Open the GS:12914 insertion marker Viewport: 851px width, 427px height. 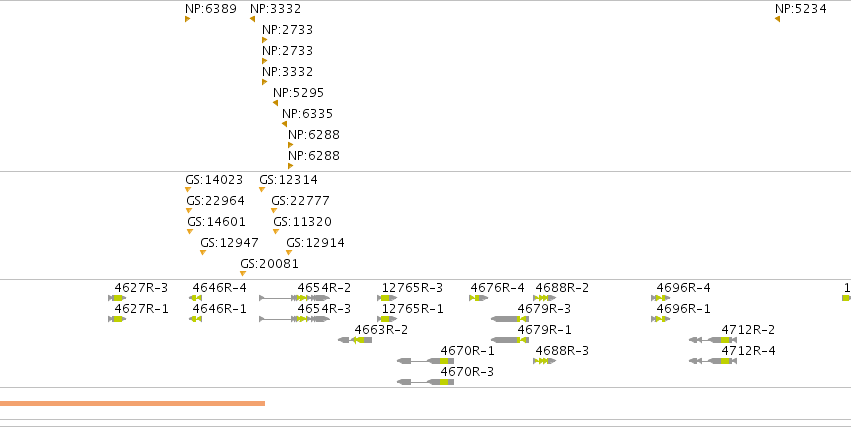click(x=289, y=252)
